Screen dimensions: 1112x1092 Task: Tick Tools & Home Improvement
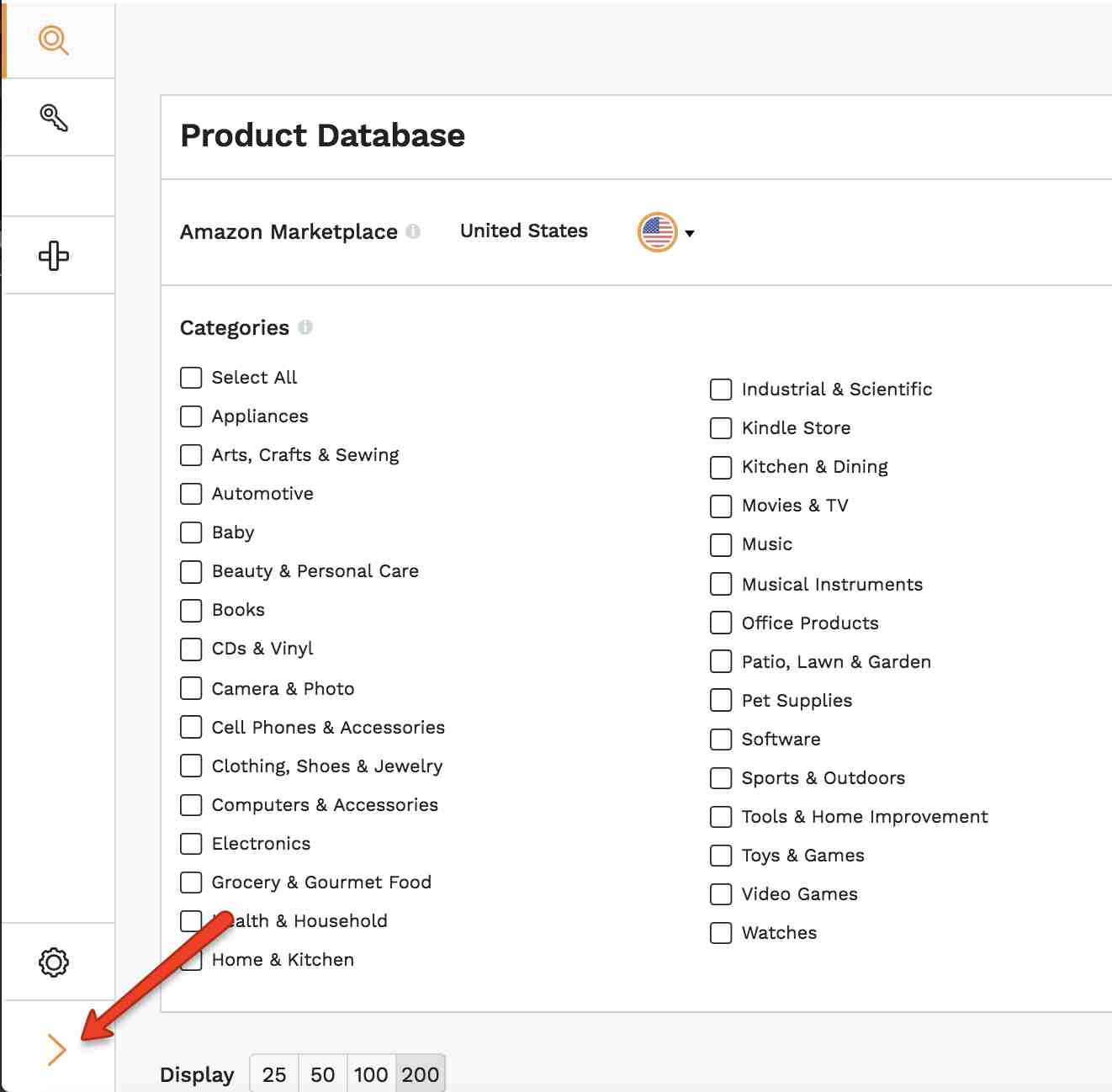(721, 817)
